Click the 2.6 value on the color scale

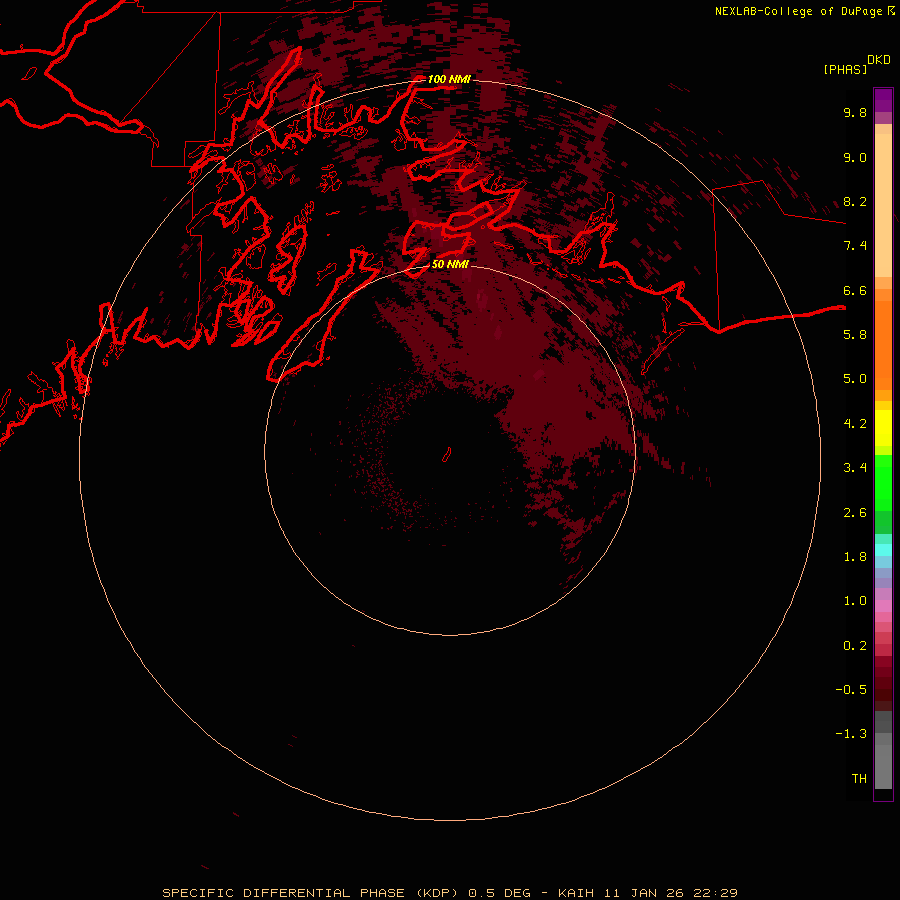tap(855, 513)
